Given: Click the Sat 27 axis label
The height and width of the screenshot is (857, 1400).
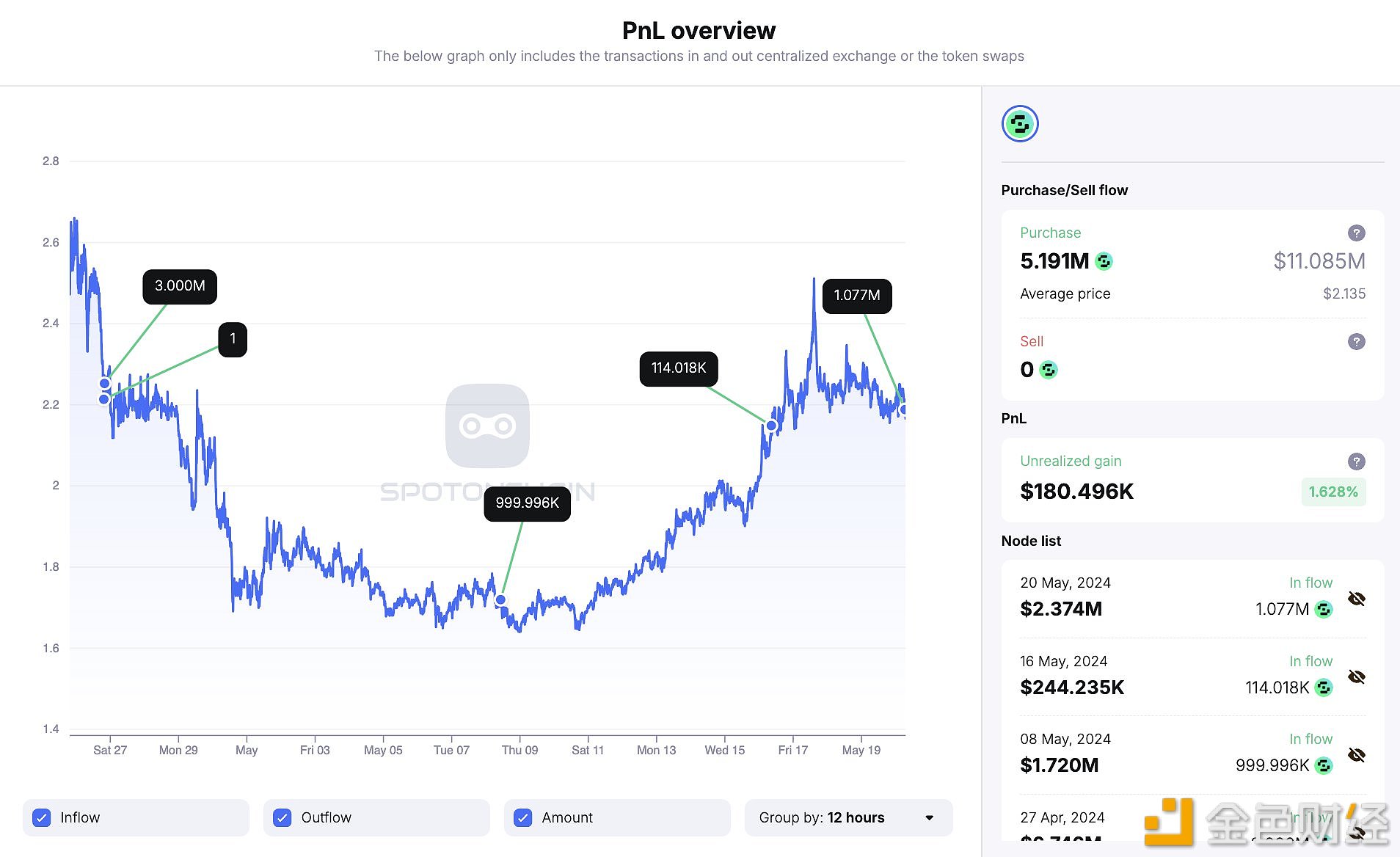Looking at the screenshot, I should click(110, 751).
